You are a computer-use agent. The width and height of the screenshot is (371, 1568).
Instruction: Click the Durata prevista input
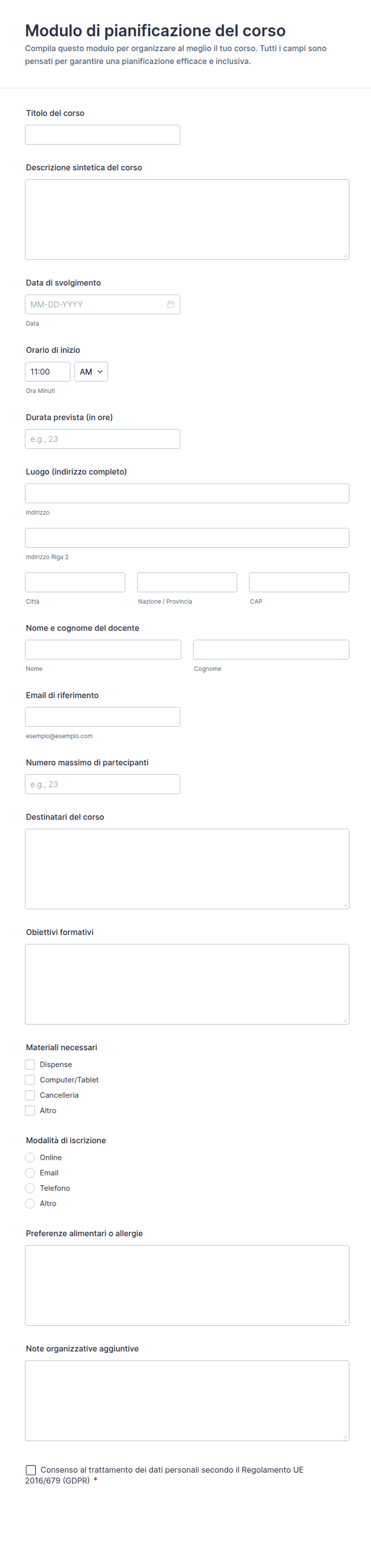pyautogui.click(x=103, y=440)
